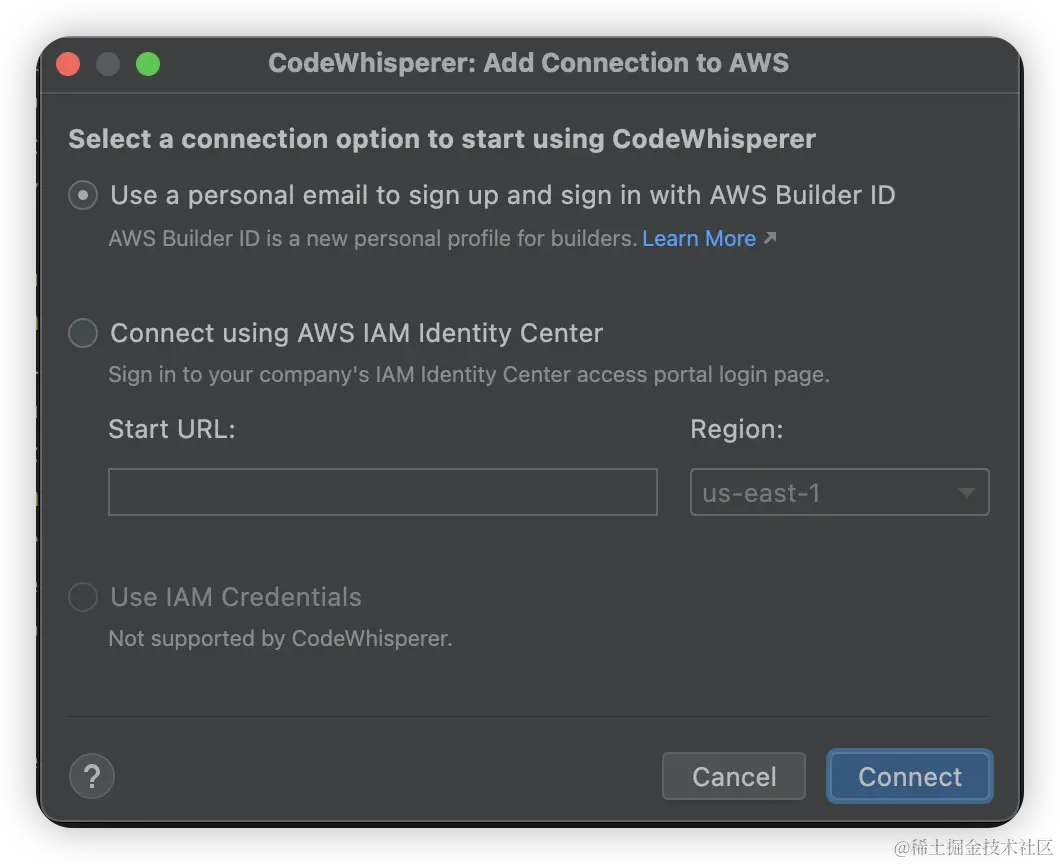Click the 'Select a connection option' heading
Image resolution: width=1060 pixels, height=864 pixels.
point(442,139)
